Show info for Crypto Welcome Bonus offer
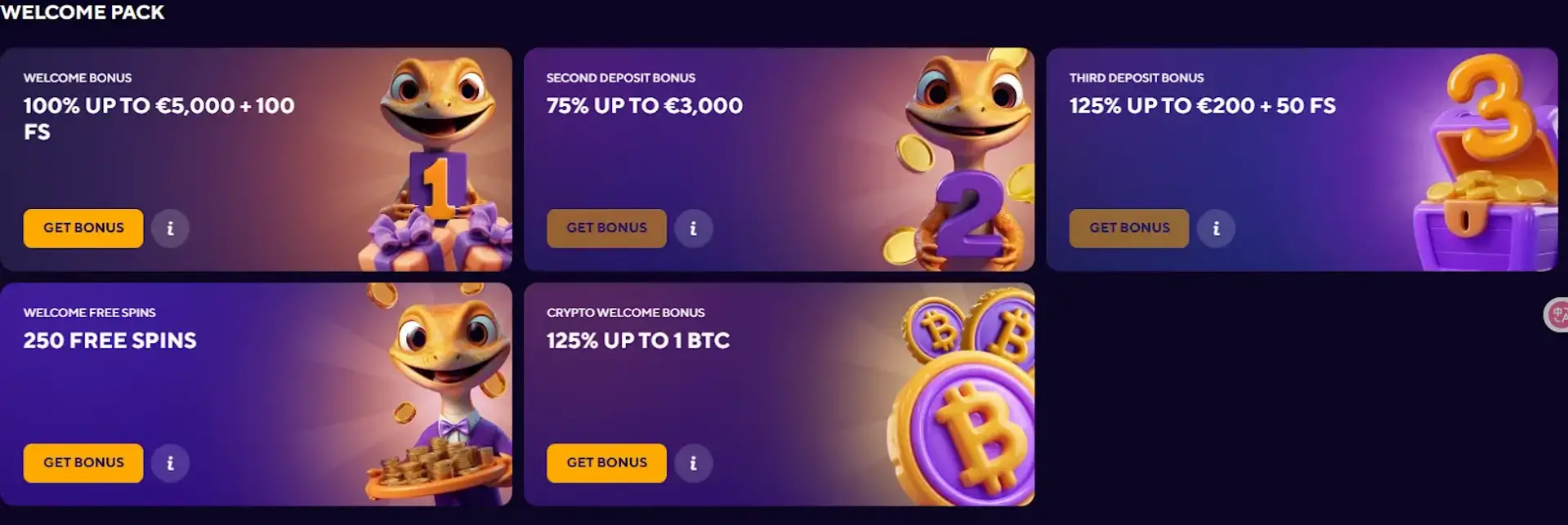Viewport: 1568px width, 525px height. click(x=693, y=463)
